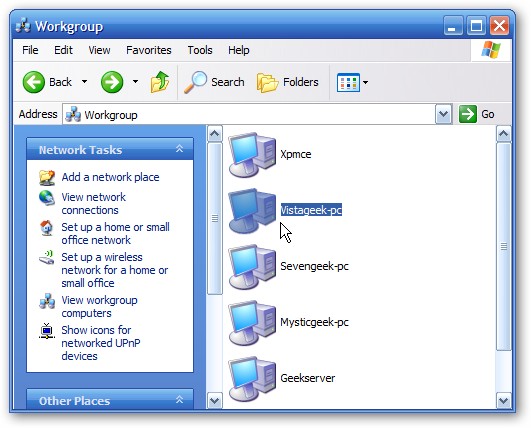Viewport: 531px width, 428px height.
Task: Close the Workgroup window
Action: [499, 25]
